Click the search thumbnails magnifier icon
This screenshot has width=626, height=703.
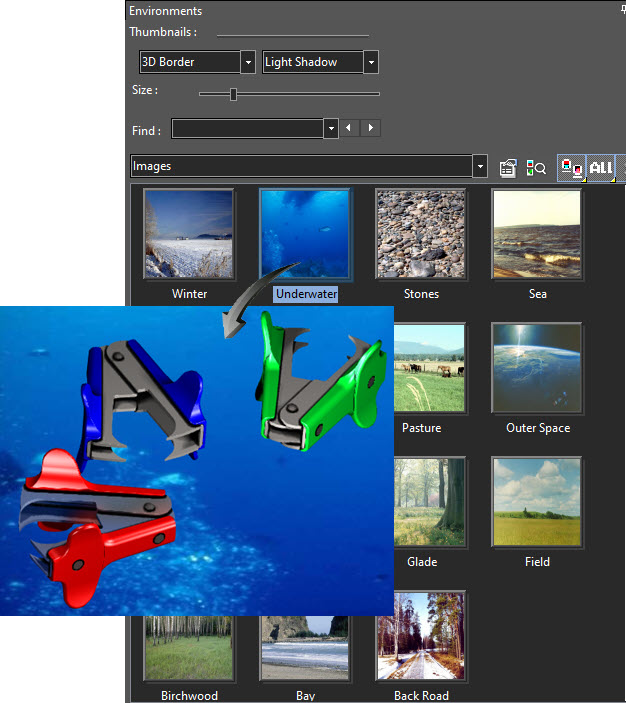click(x=536, y=168)
